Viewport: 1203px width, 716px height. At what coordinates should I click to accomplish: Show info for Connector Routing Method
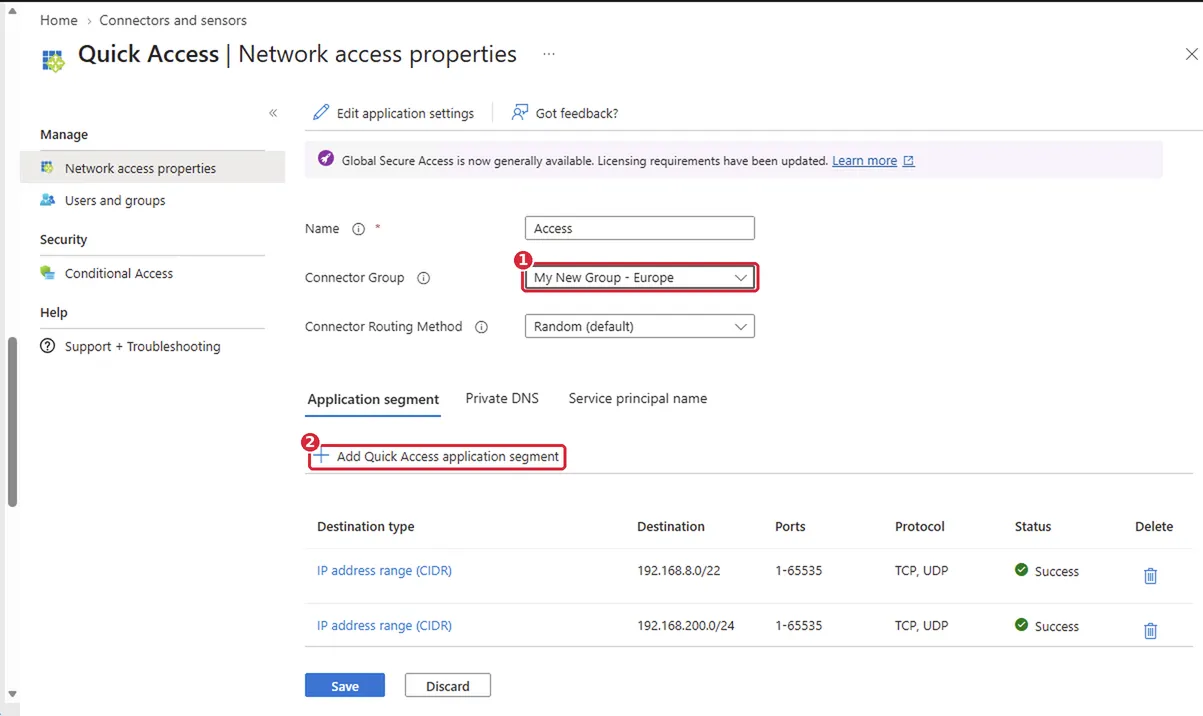481,327
